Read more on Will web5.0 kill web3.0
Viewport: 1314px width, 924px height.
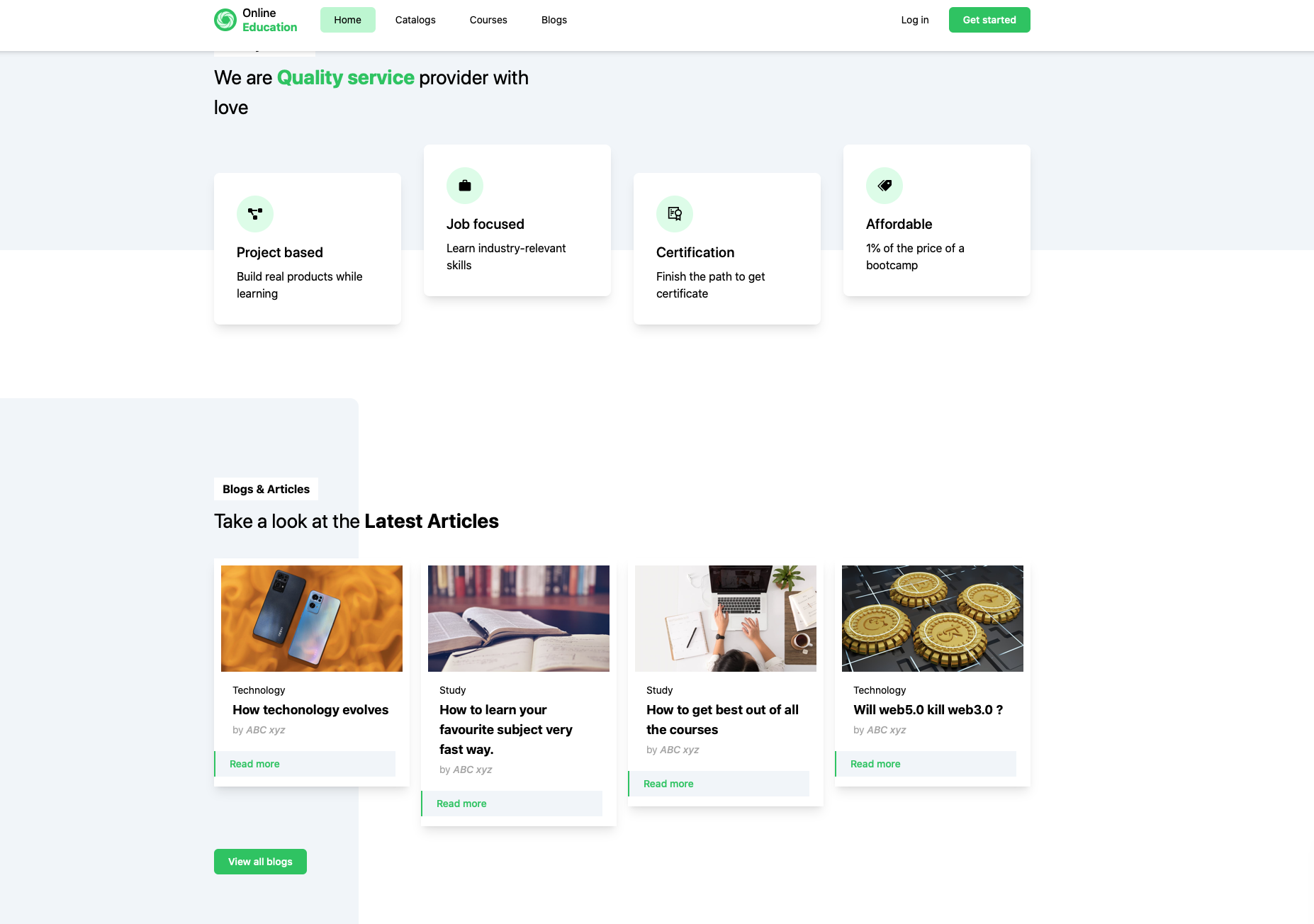(x=875, y=764)
